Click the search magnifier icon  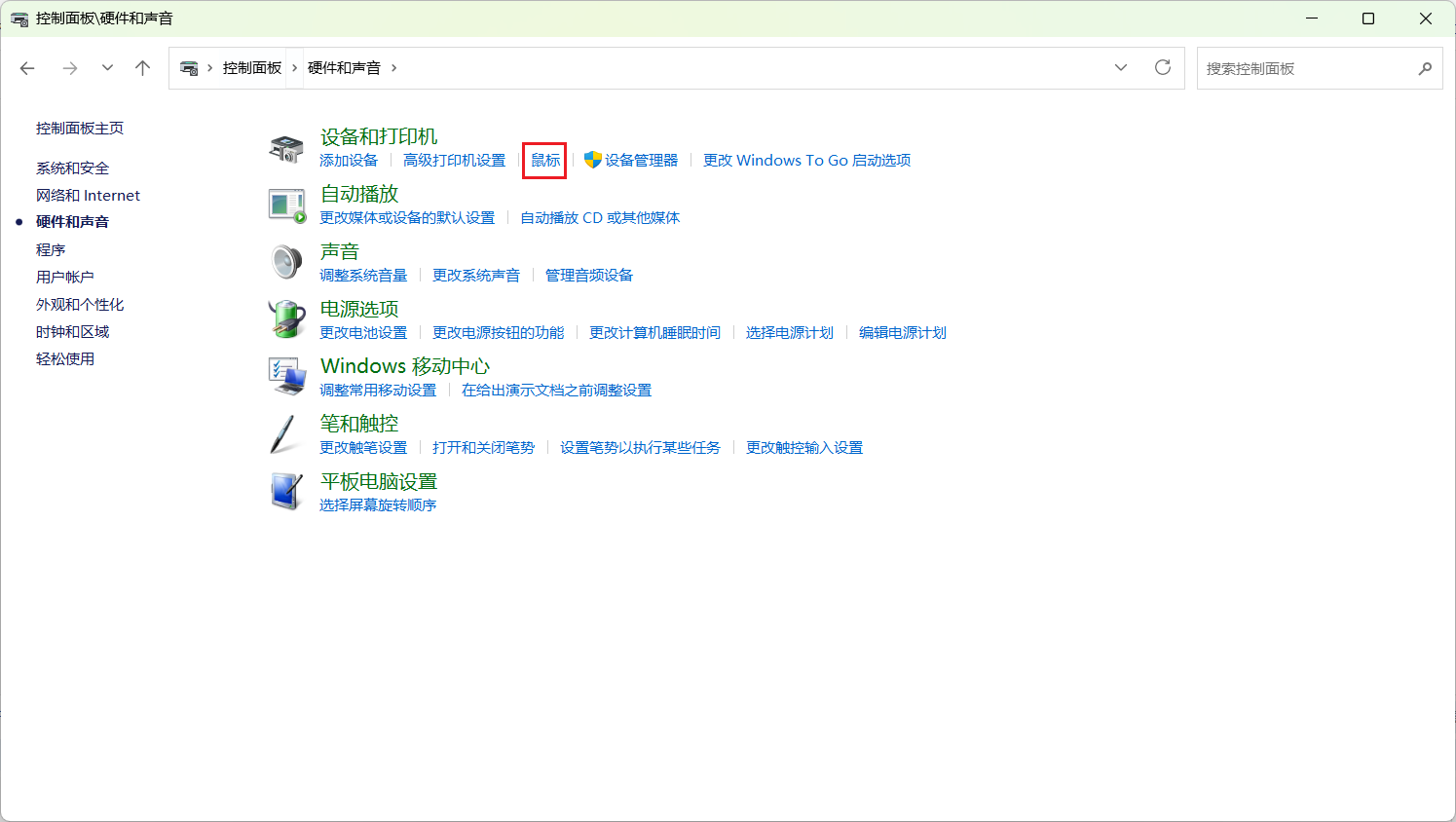pos(1425,68)
